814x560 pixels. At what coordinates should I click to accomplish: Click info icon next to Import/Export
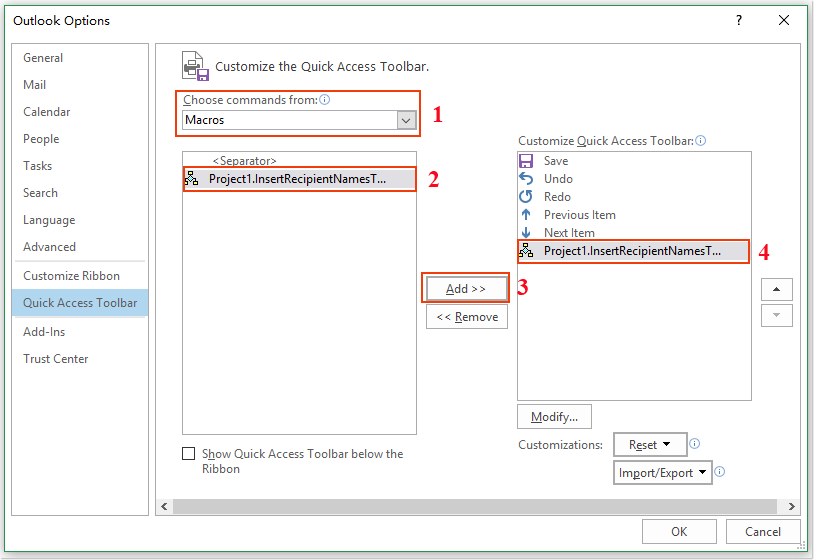pos(719,472)
